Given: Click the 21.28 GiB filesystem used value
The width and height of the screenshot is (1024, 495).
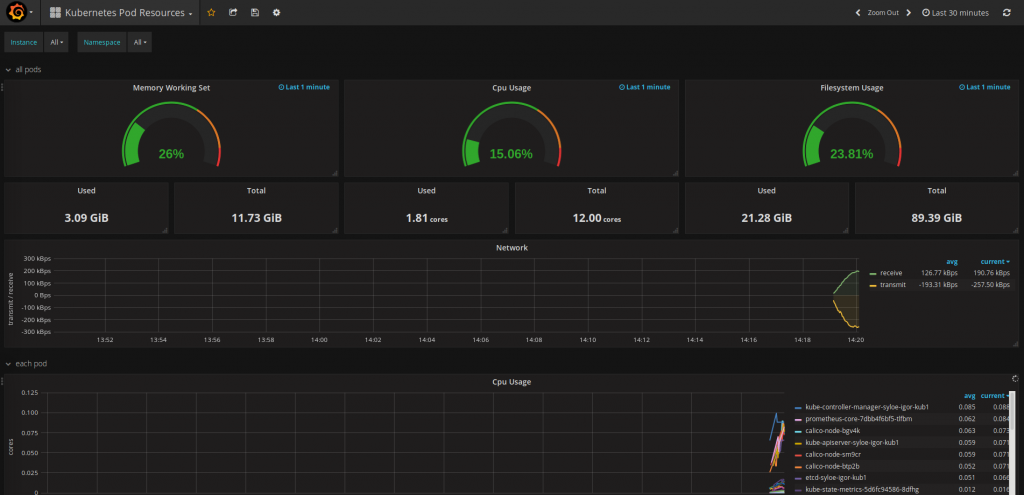Looking at the screenshot, I should click(767, 218).
